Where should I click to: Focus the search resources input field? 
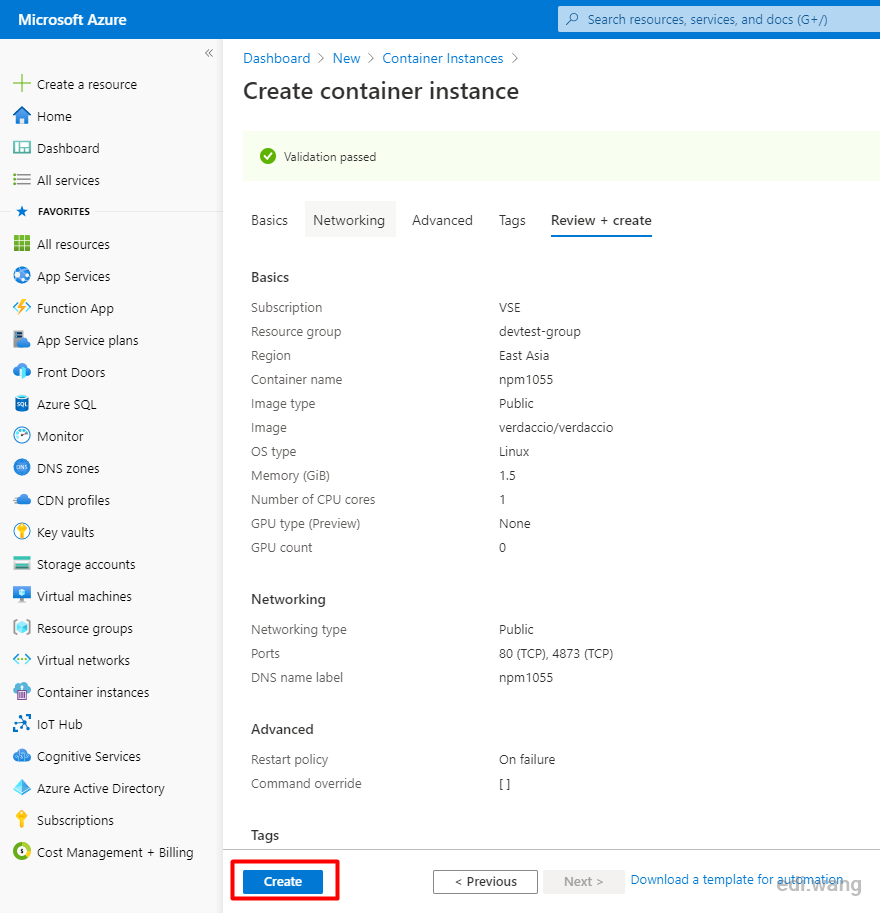(x=719, y=19)
